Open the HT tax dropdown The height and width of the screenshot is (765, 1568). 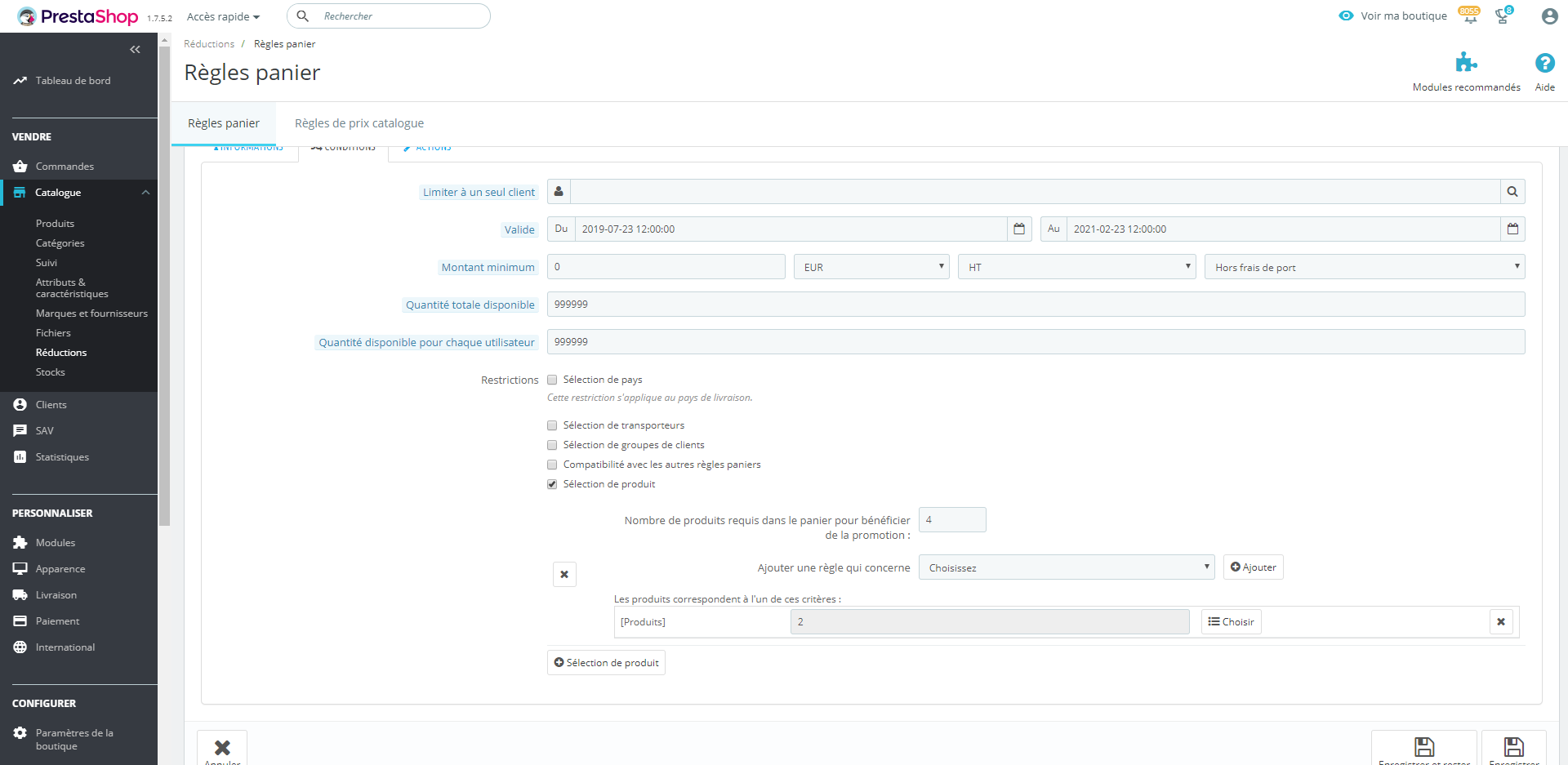click(x=1077, y=267)
